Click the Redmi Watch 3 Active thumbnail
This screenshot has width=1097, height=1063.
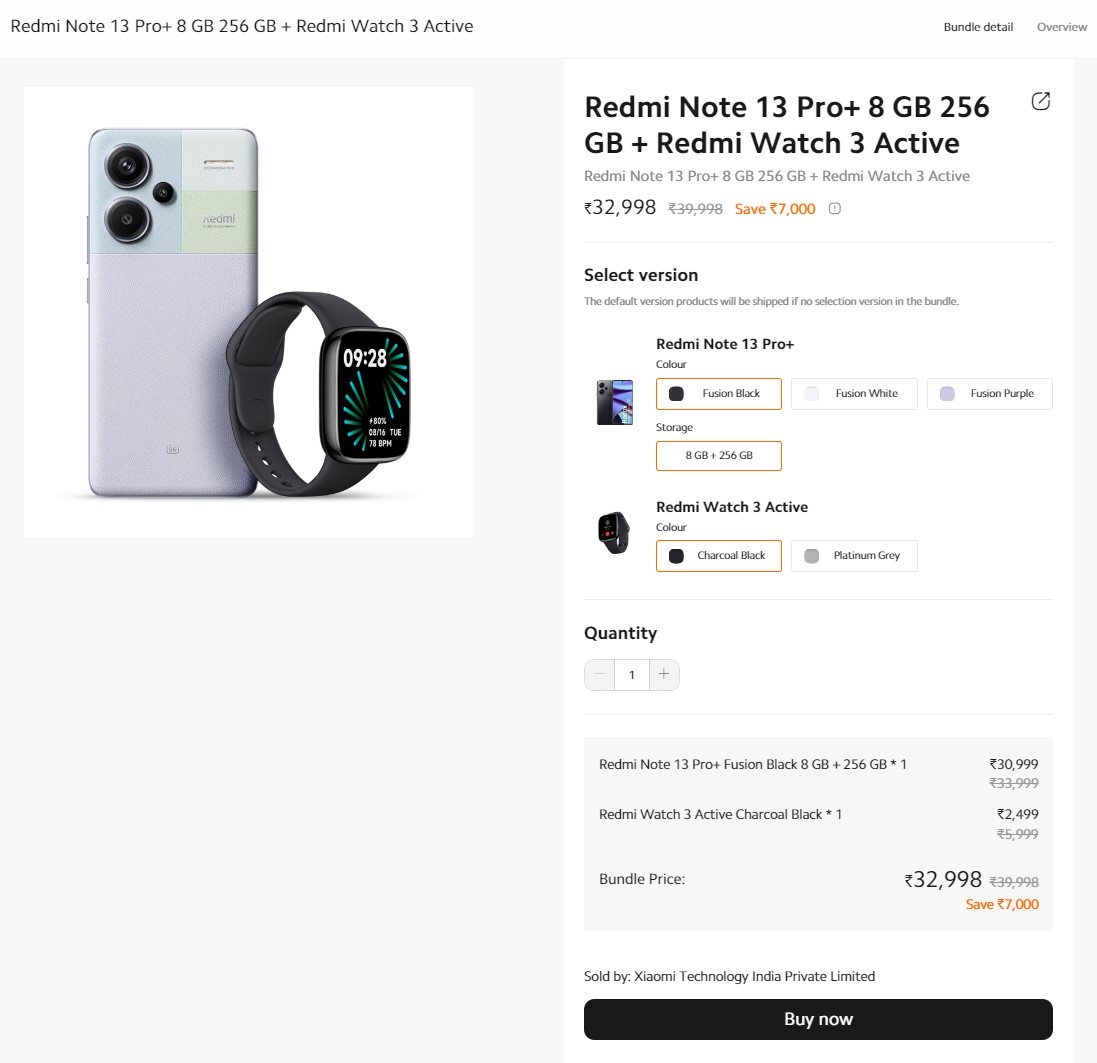(x=615, y=533)
